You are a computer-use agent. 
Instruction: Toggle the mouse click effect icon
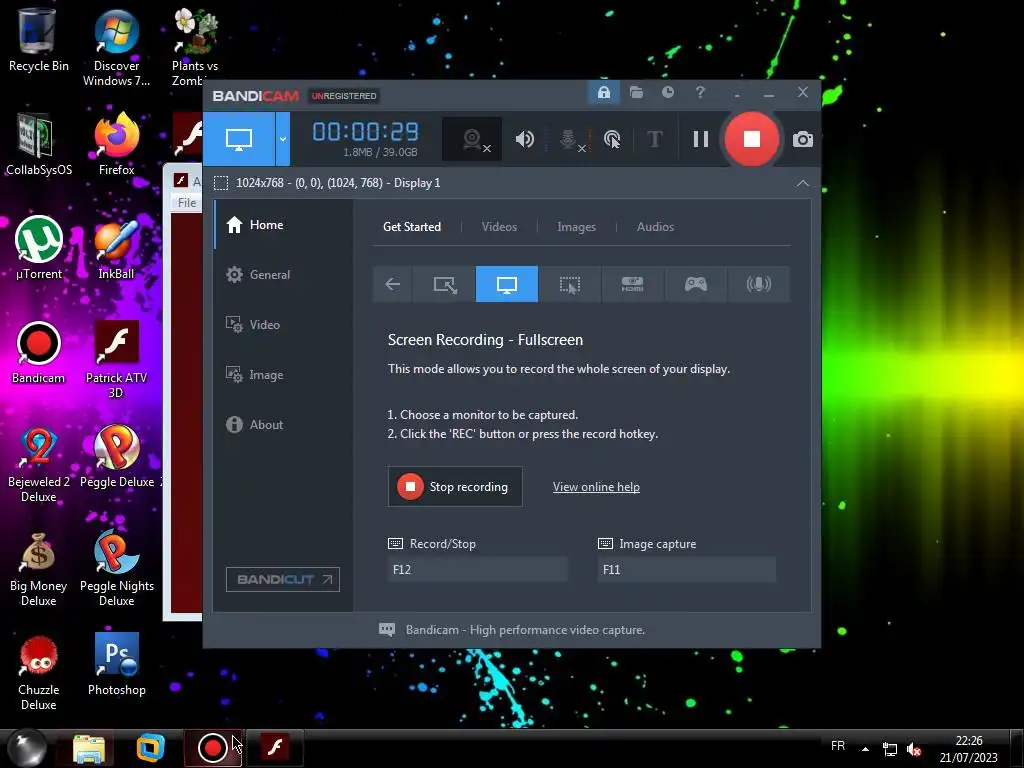(x=612, y=139)
